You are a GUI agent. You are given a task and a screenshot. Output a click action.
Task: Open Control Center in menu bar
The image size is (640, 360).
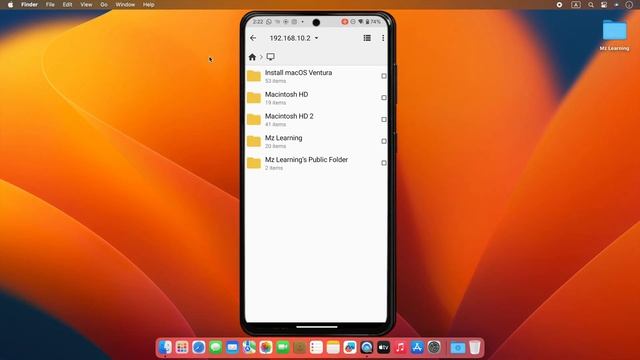coord(604,4)
